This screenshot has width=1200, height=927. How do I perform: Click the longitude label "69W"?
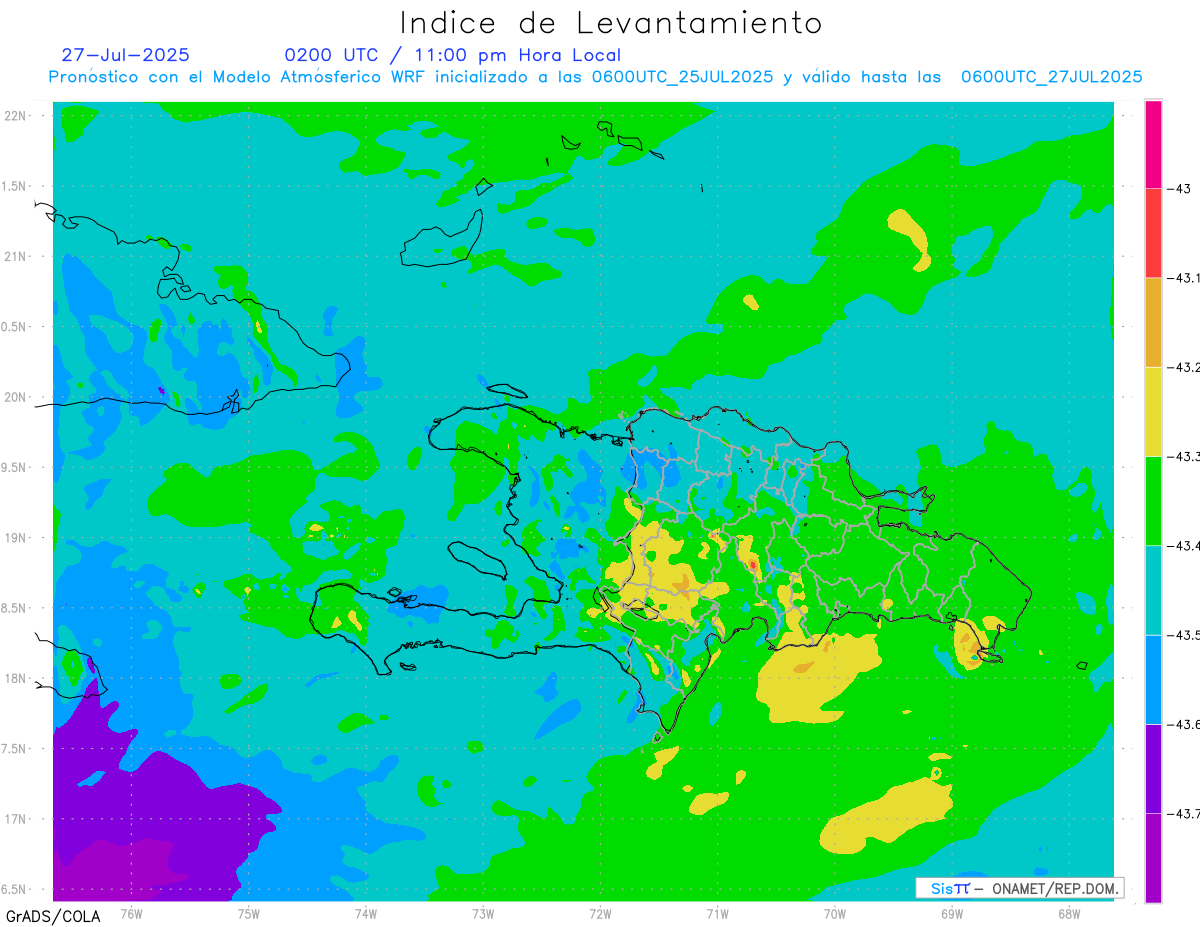tap(951, 913)
